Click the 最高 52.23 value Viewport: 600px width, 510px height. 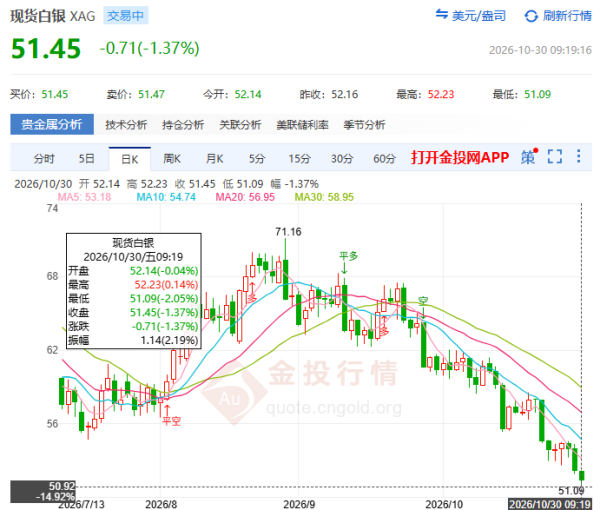point(441,95)
